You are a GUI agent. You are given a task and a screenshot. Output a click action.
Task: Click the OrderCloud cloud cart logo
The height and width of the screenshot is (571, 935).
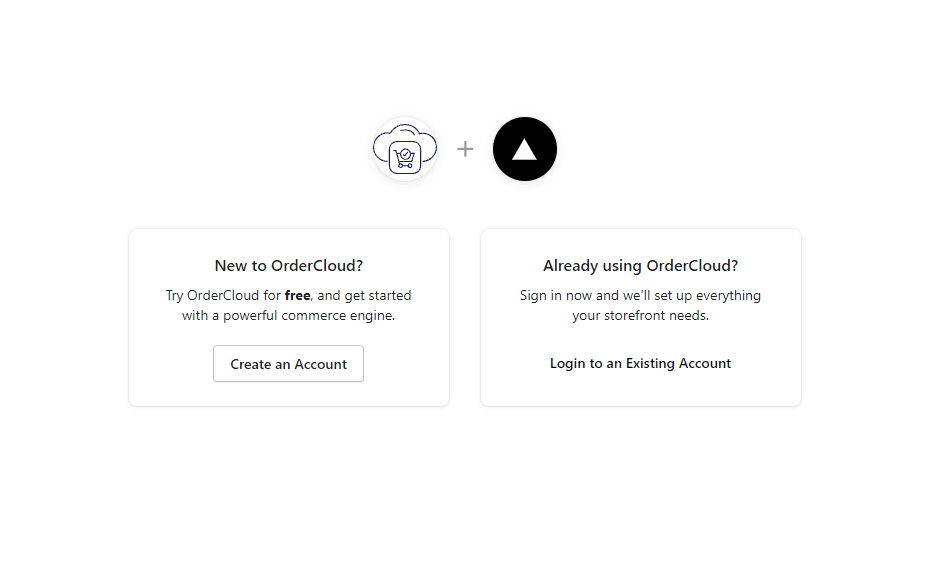click(405, 149)
